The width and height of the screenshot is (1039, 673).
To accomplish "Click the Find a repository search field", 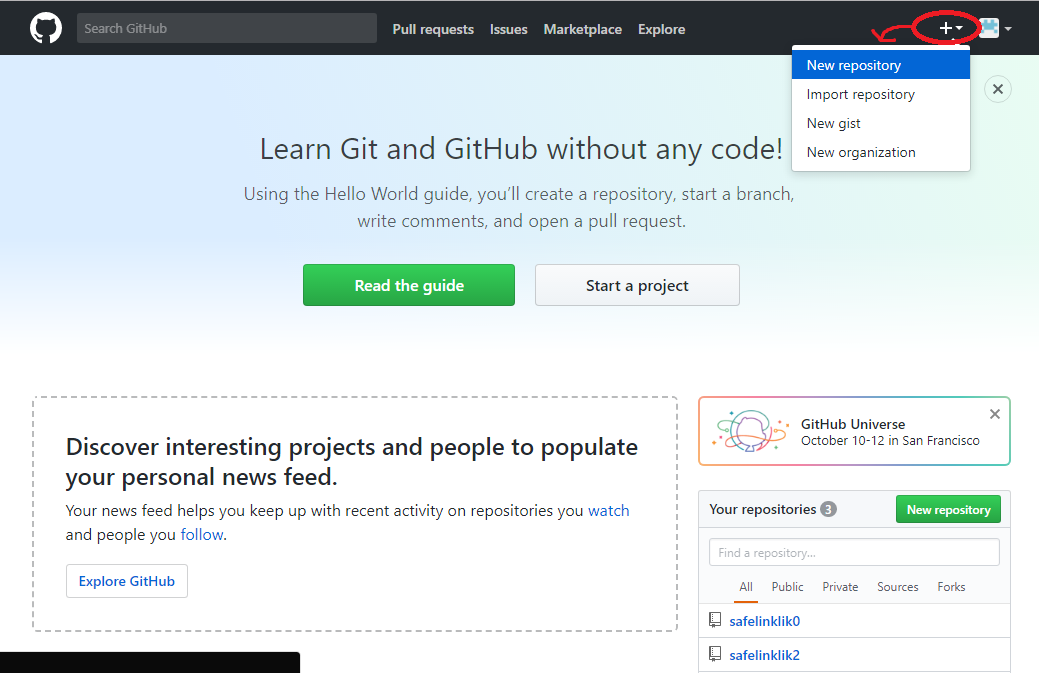I will tap(853, 551).
